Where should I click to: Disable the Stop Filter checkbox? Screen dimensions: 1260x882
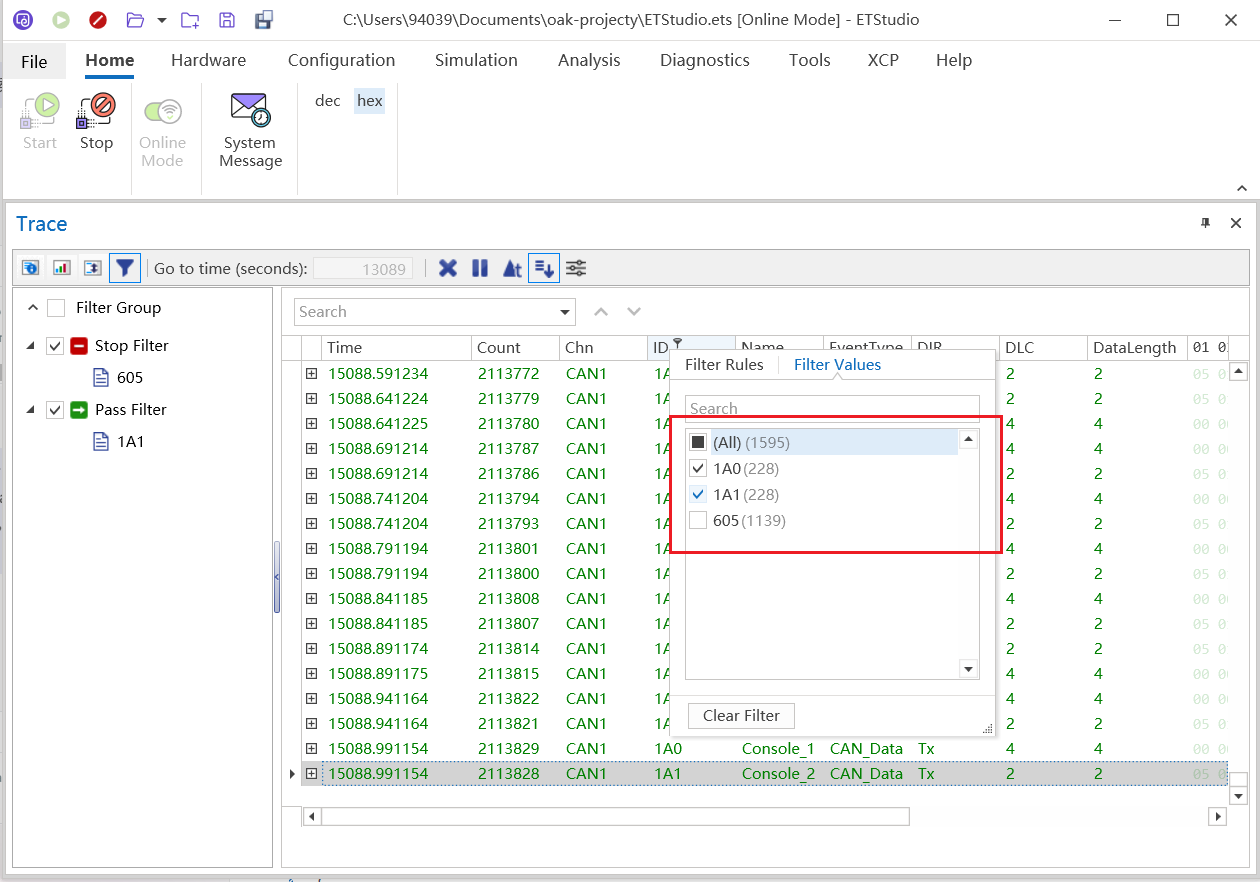(55, 346)
